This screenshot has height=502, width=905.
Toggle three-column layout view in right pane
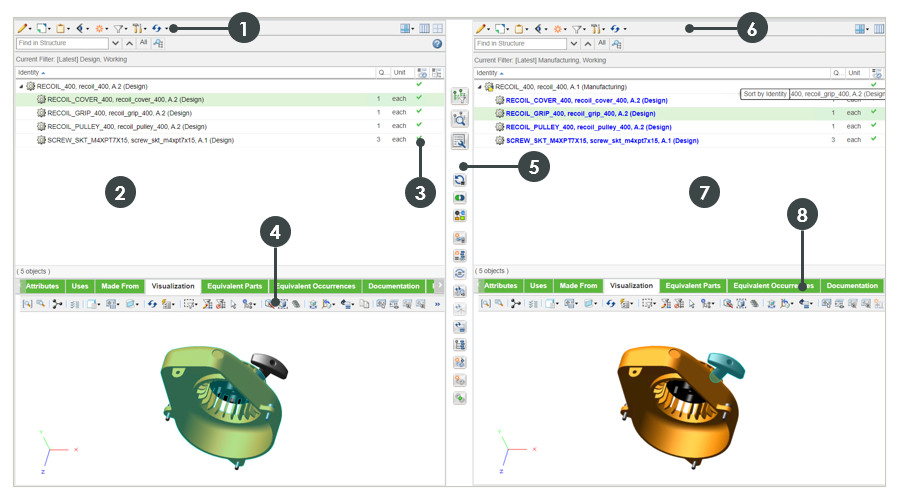[x=879, y=28]
